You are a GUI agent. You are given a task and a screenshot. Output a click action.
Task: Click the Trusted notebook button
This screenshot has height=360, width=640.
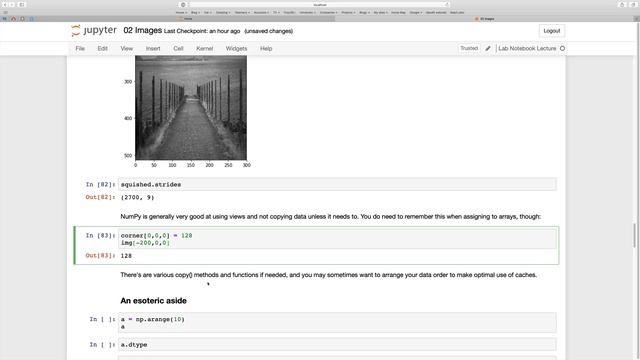[469, 48]
